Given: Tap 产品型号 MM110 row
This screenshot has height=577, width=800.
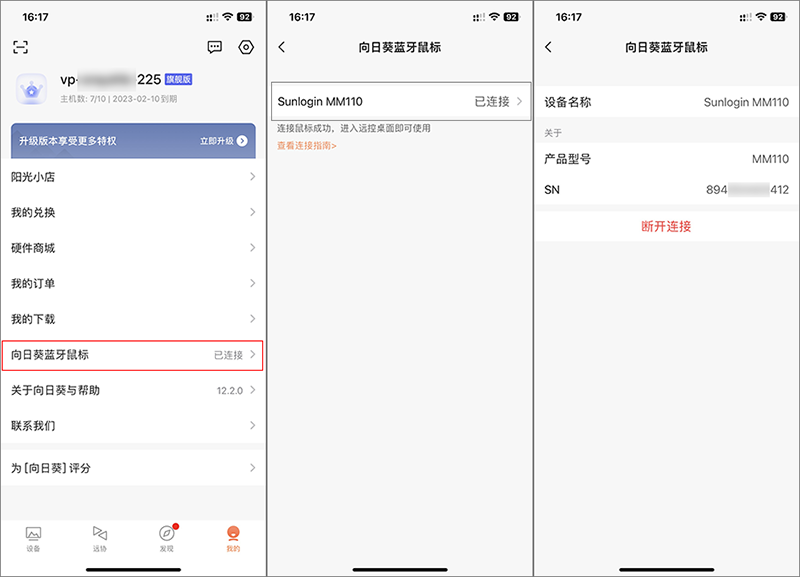Looking at the screenshot, I should [x=666, y=159].
